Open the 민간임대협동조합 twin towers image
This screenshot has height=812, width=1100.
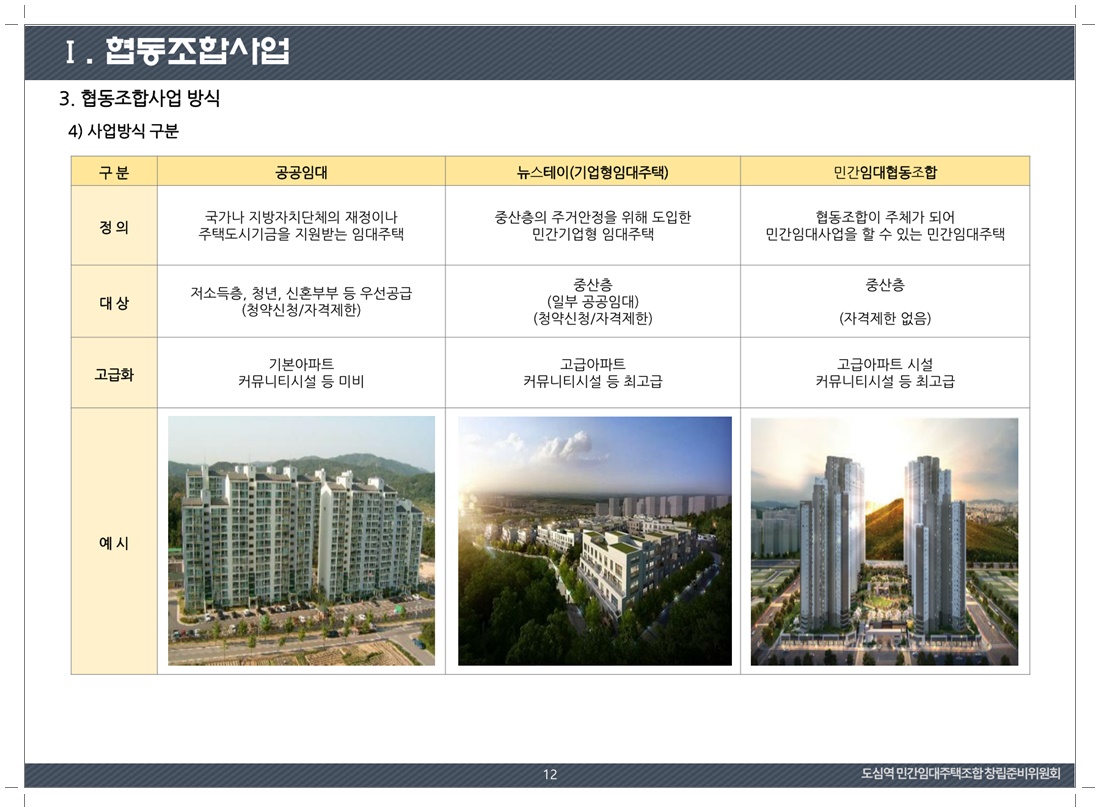coord(885,541)
